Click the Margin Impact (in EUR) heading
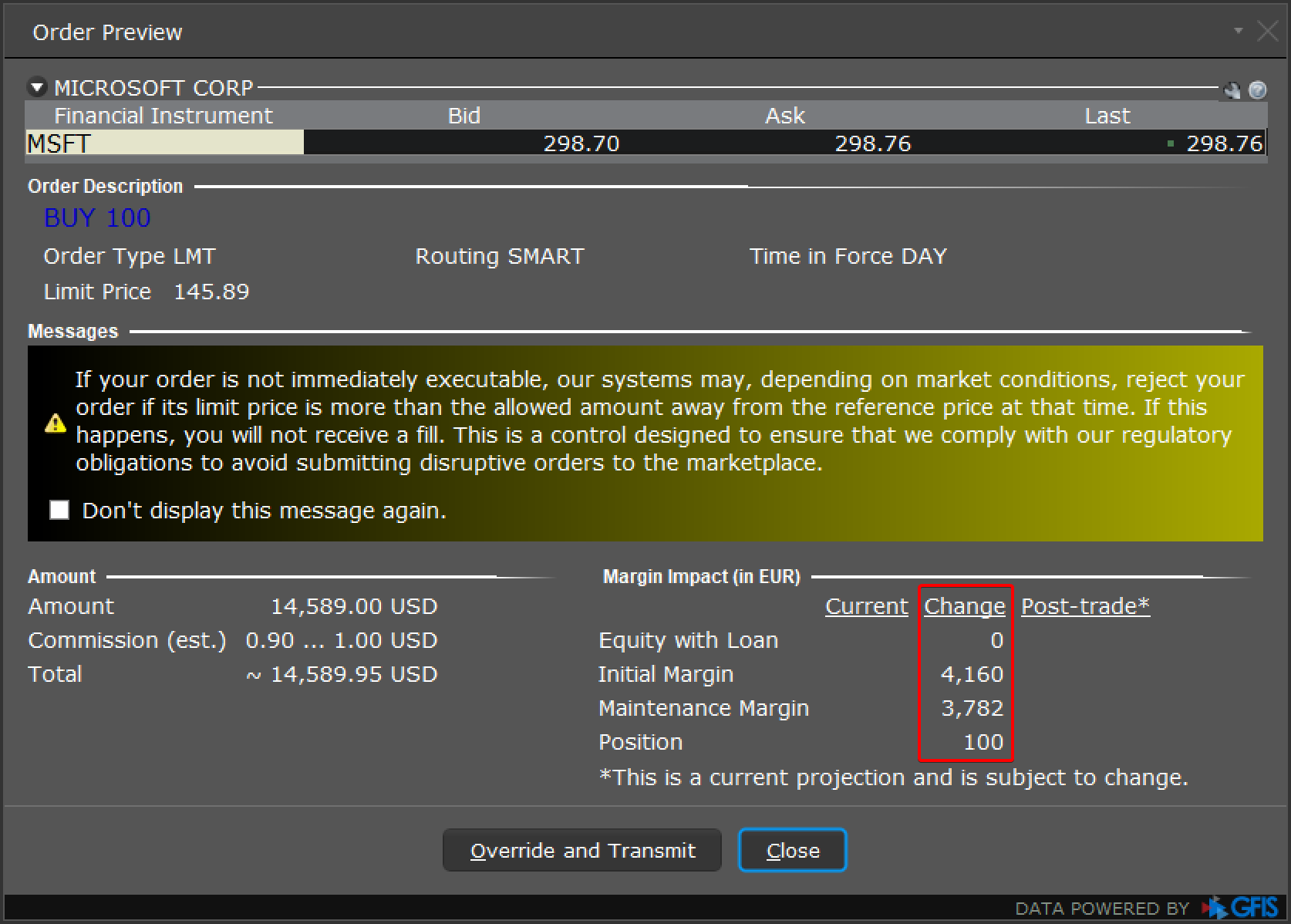This screenshot has width=1291, height=924. click(702, 576)
